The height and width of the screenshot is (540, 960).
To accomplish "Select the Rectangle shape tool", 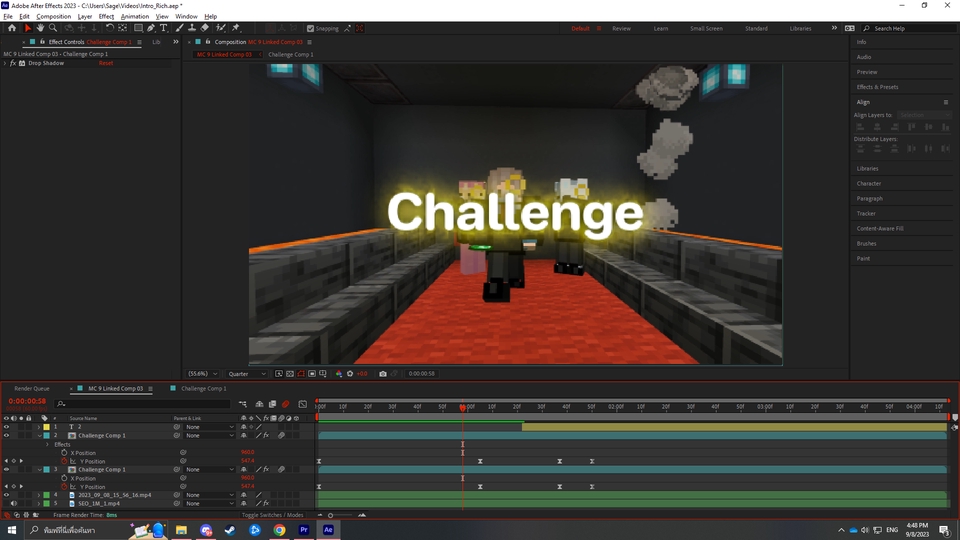I will (138, 28).
